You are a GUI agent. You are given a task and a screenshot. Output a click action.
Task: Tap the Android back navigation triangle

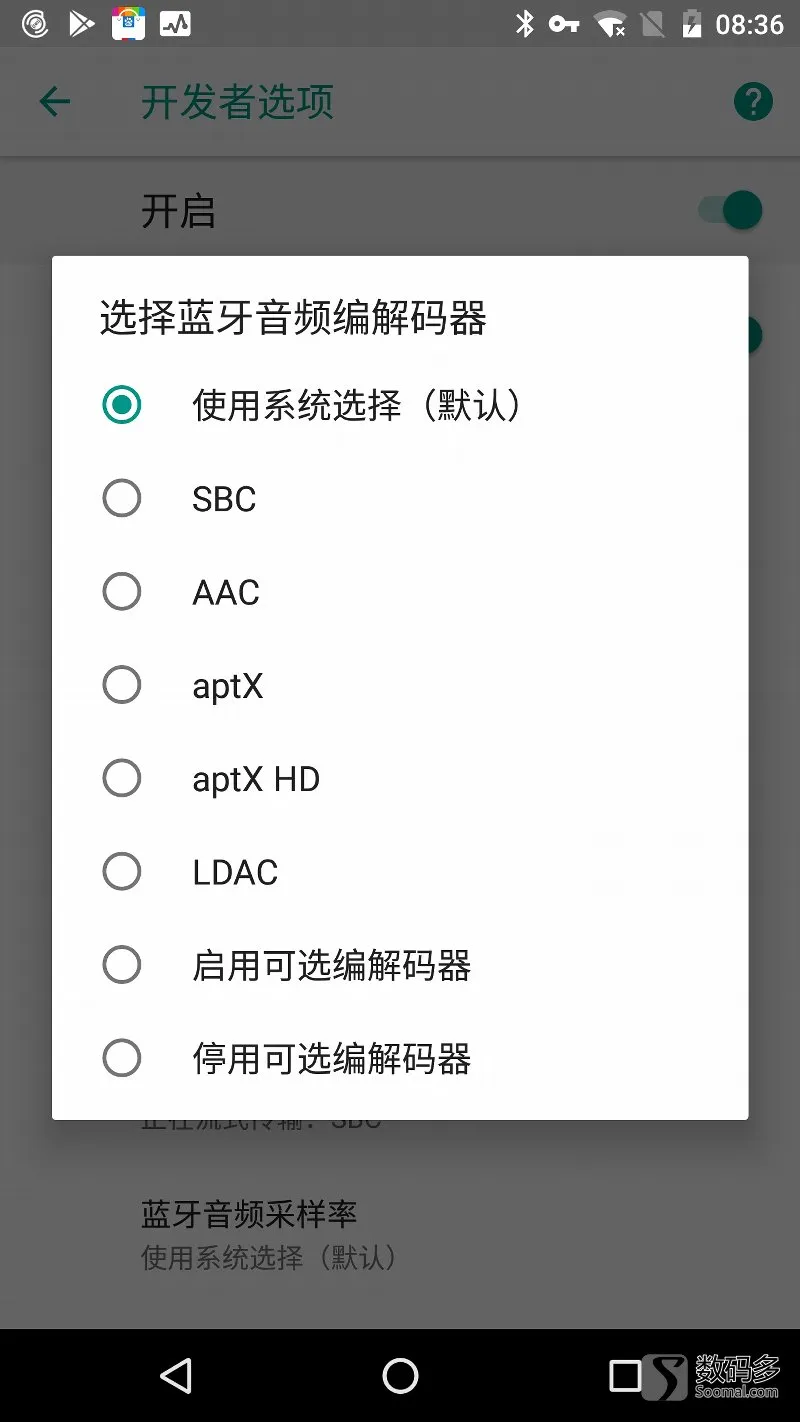pyautogui.click(x=176, y=1376)
